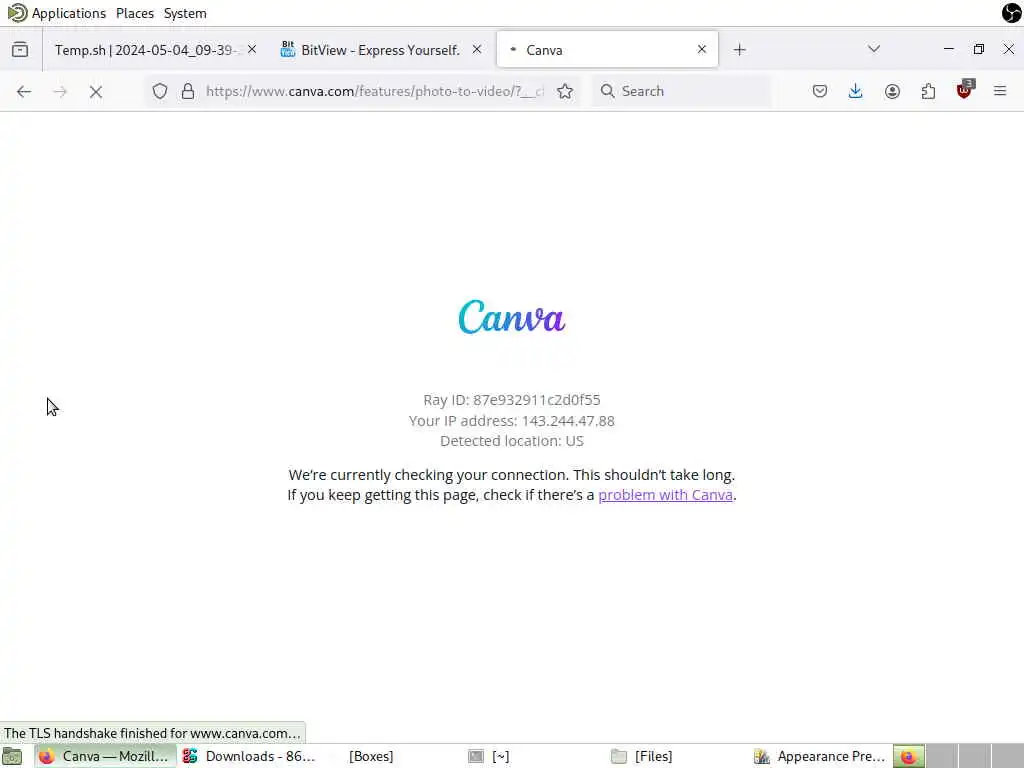Click the OBS icon in the top panel

(1012, 12)
